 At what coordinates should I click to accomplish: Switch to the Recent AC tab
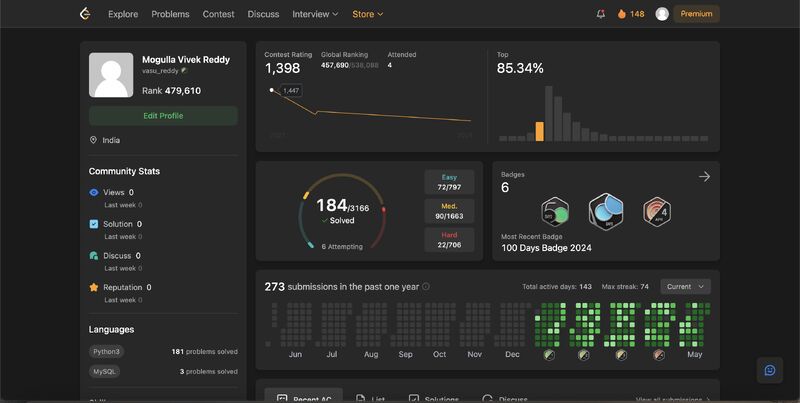click(304, 398)
